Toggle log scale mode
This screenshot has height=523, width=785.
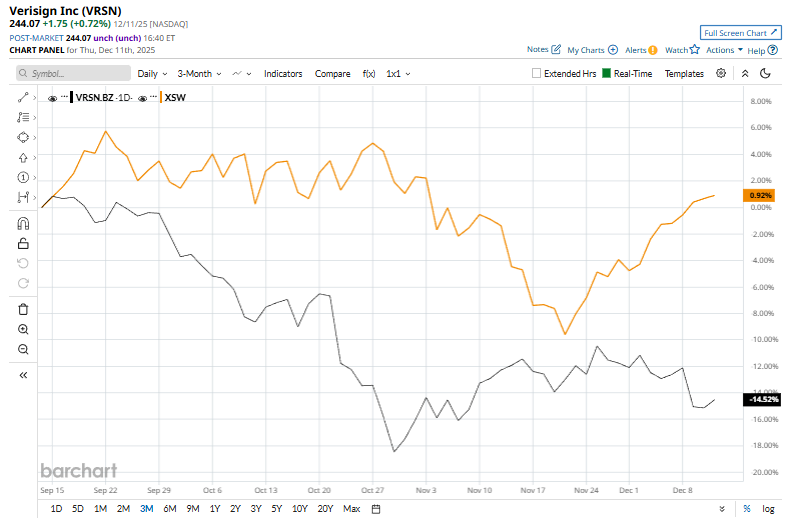[x=768, y=509]
